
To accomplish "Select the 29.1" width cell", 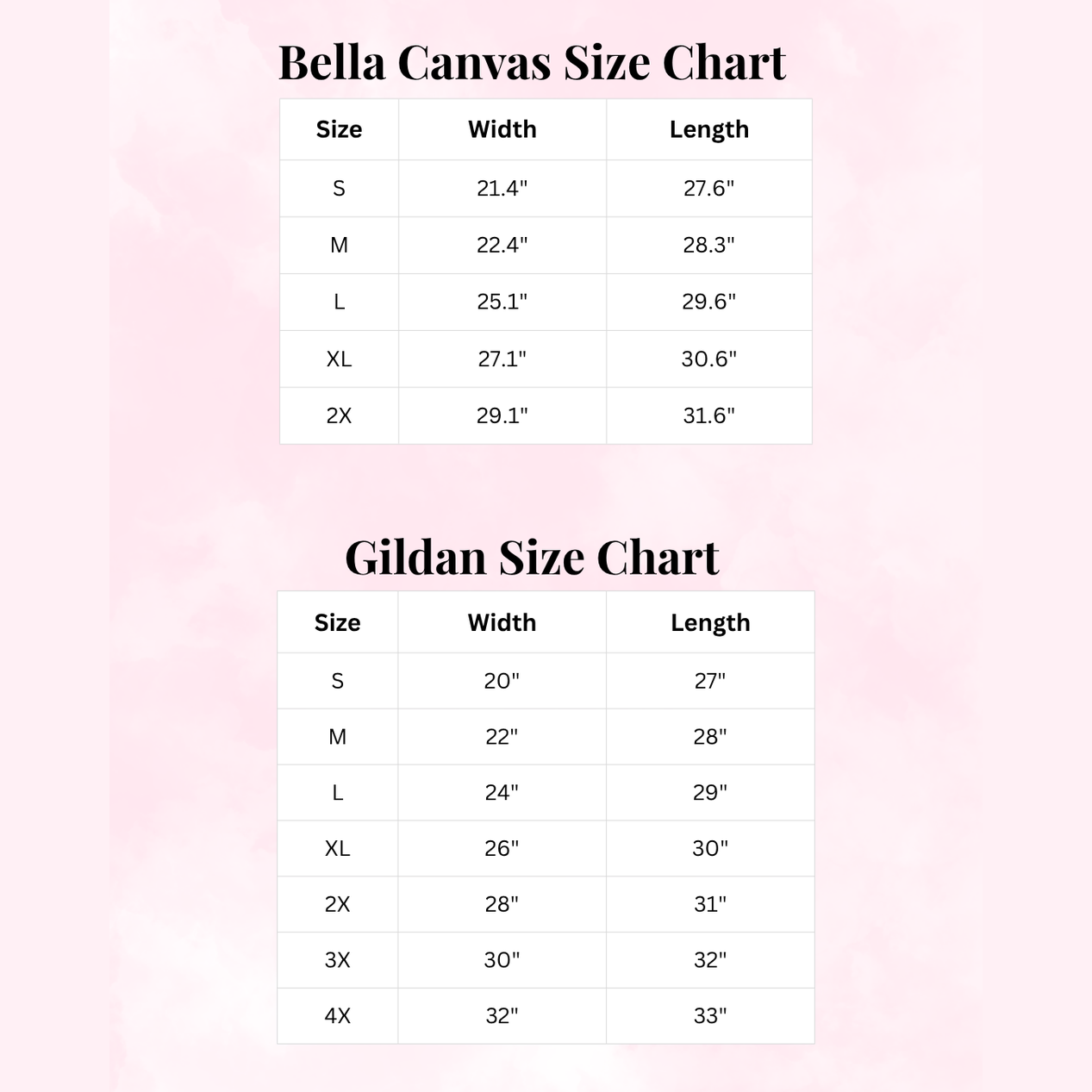I will point(502,415).
